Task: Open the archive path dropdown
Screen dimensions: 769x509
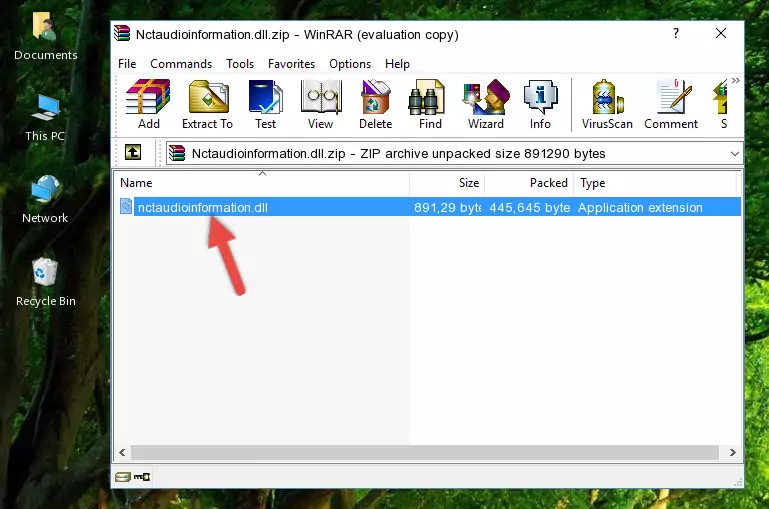Action: click(734, 153)
